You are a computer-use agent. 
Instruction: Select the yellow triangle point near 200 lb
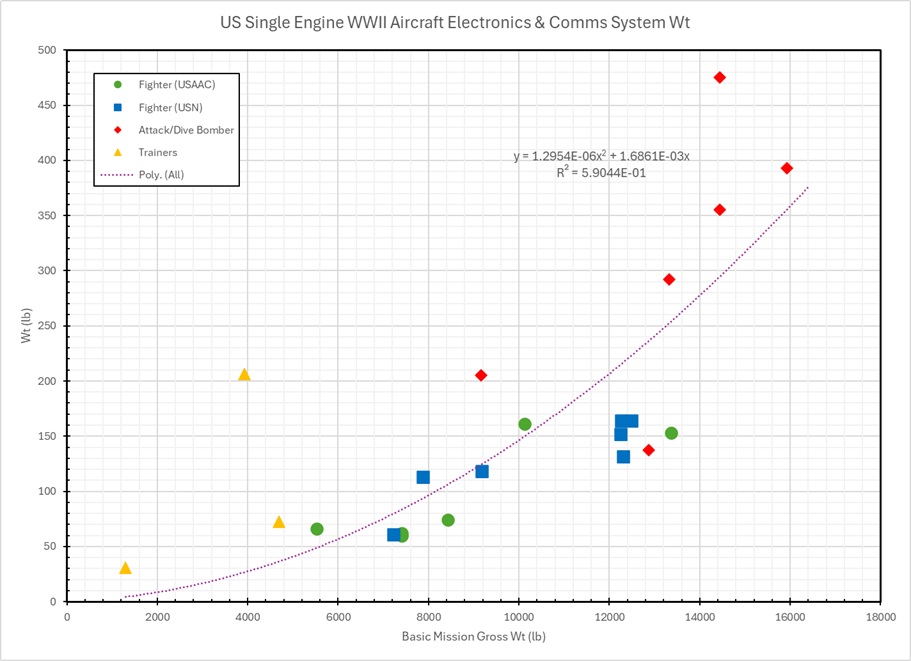coord(244,375)
